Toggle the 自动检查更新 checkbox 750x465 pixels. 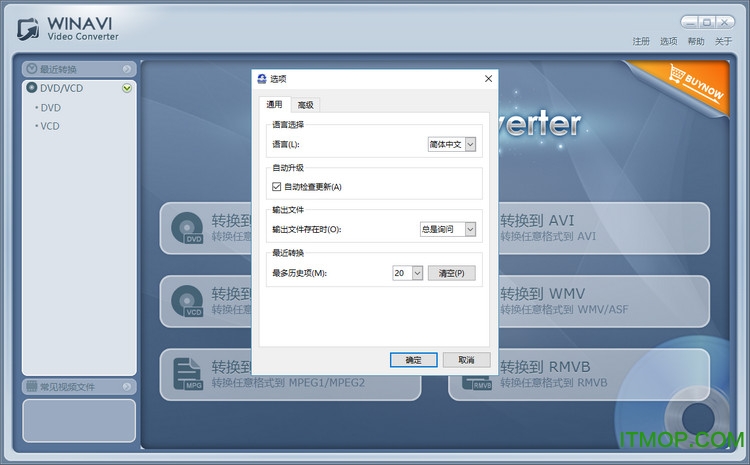(277, 186)
